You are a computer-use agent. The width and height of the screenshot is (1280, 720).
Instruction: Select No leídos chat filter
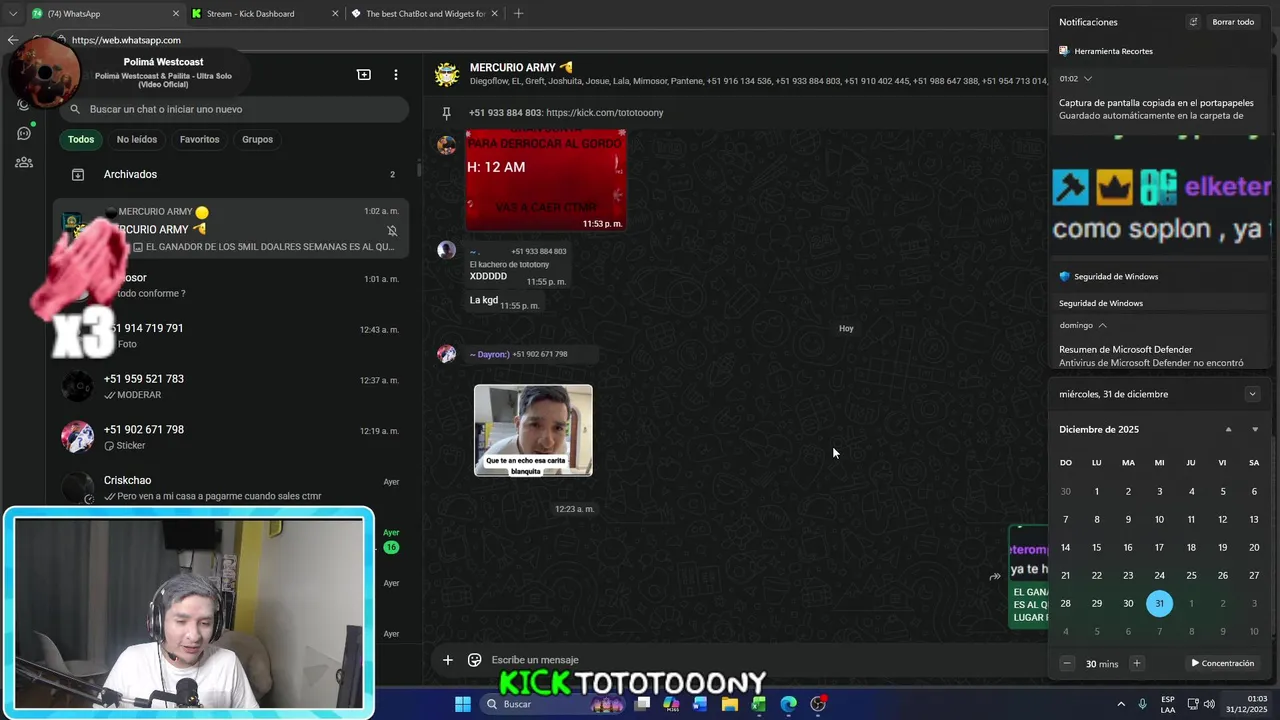pyautogui.click(x=136, y=139)
